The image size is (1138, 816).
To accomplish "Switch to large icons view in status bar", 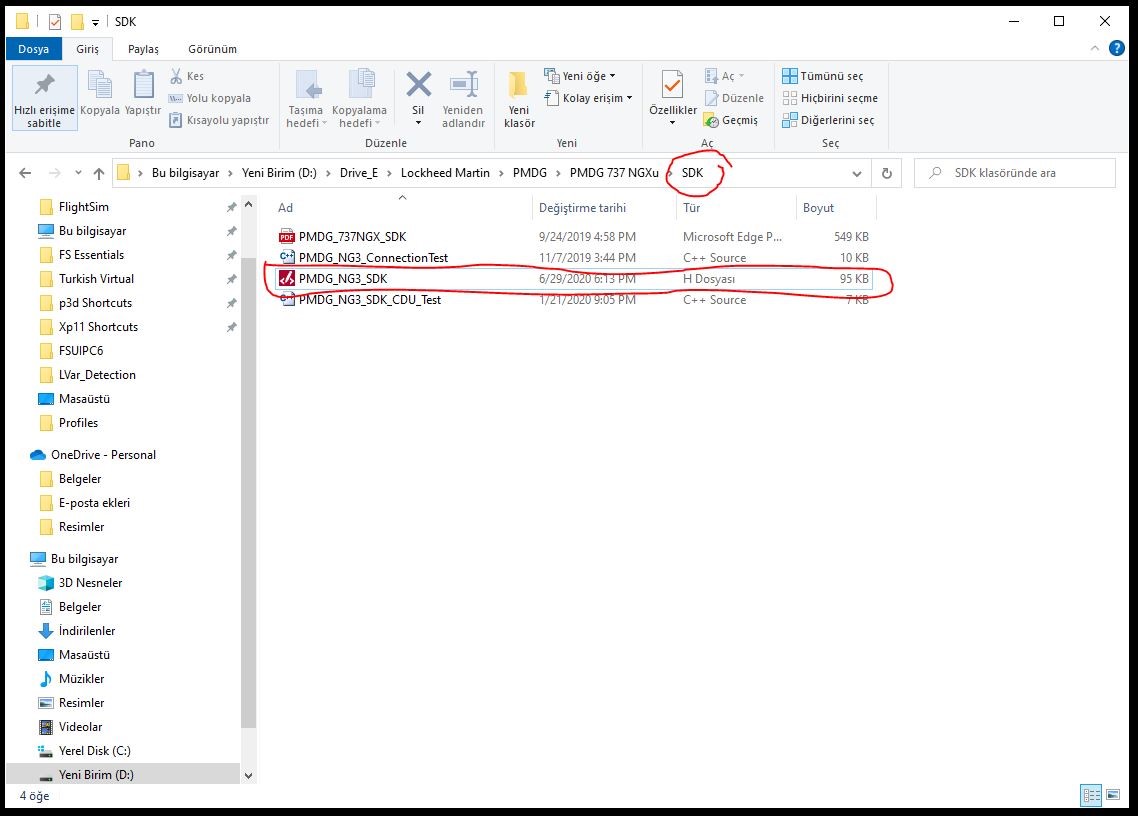I will (1113, 796).
